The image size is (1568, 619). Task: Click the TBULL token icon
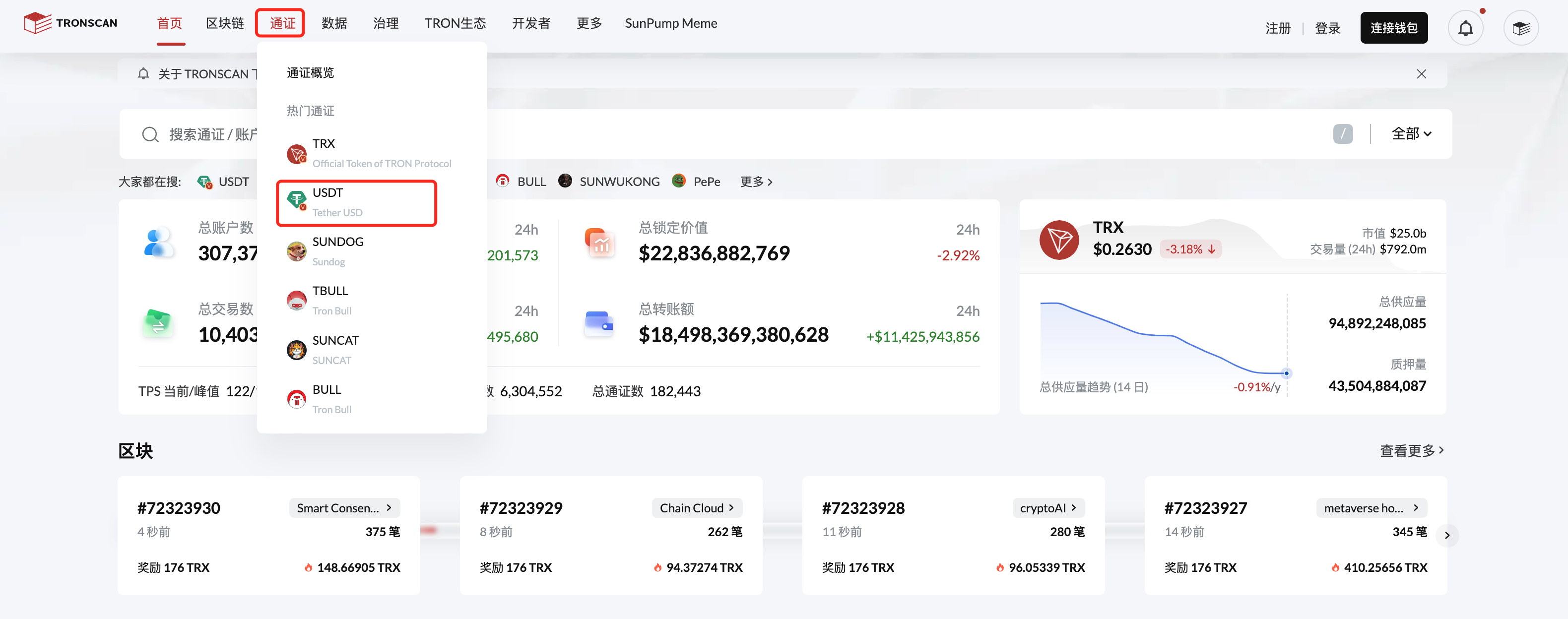click(x=296, y=301)
